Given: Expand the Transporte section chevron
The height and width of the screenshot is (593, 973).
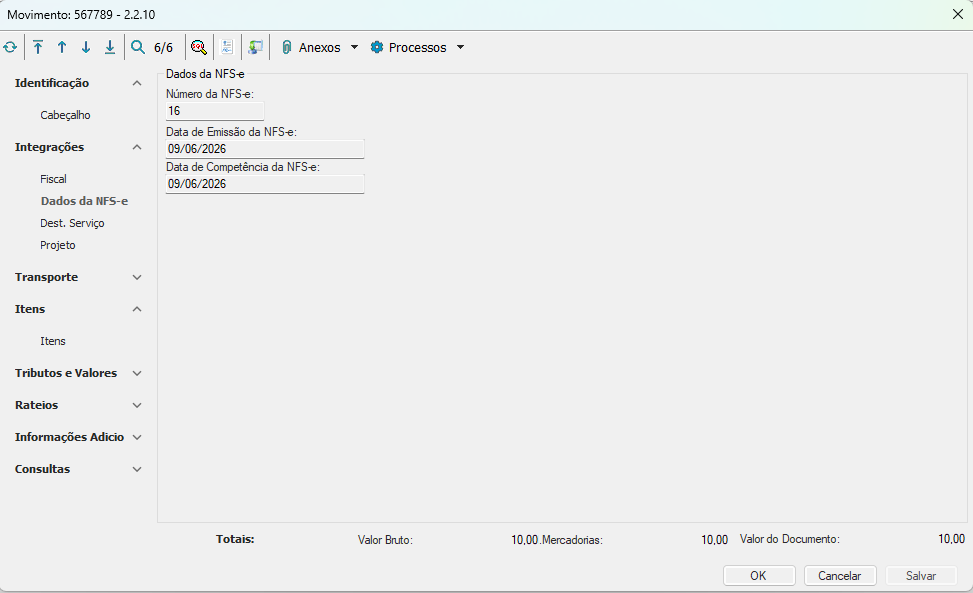Looking at the screenshot, I should coord(137,277).
